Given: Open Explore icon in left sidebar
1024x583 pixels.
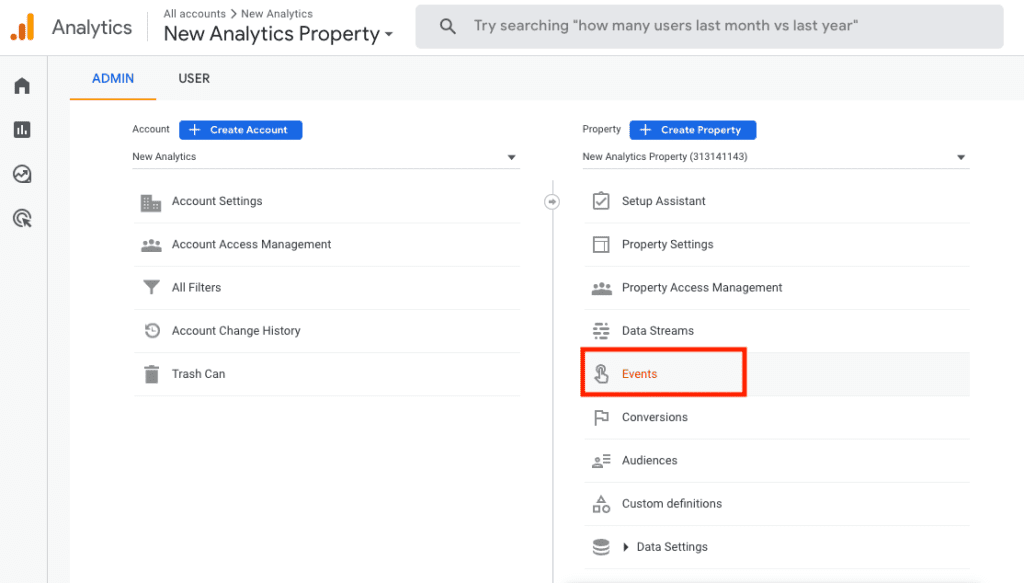Looking at the screenshot, I should 22,174.
